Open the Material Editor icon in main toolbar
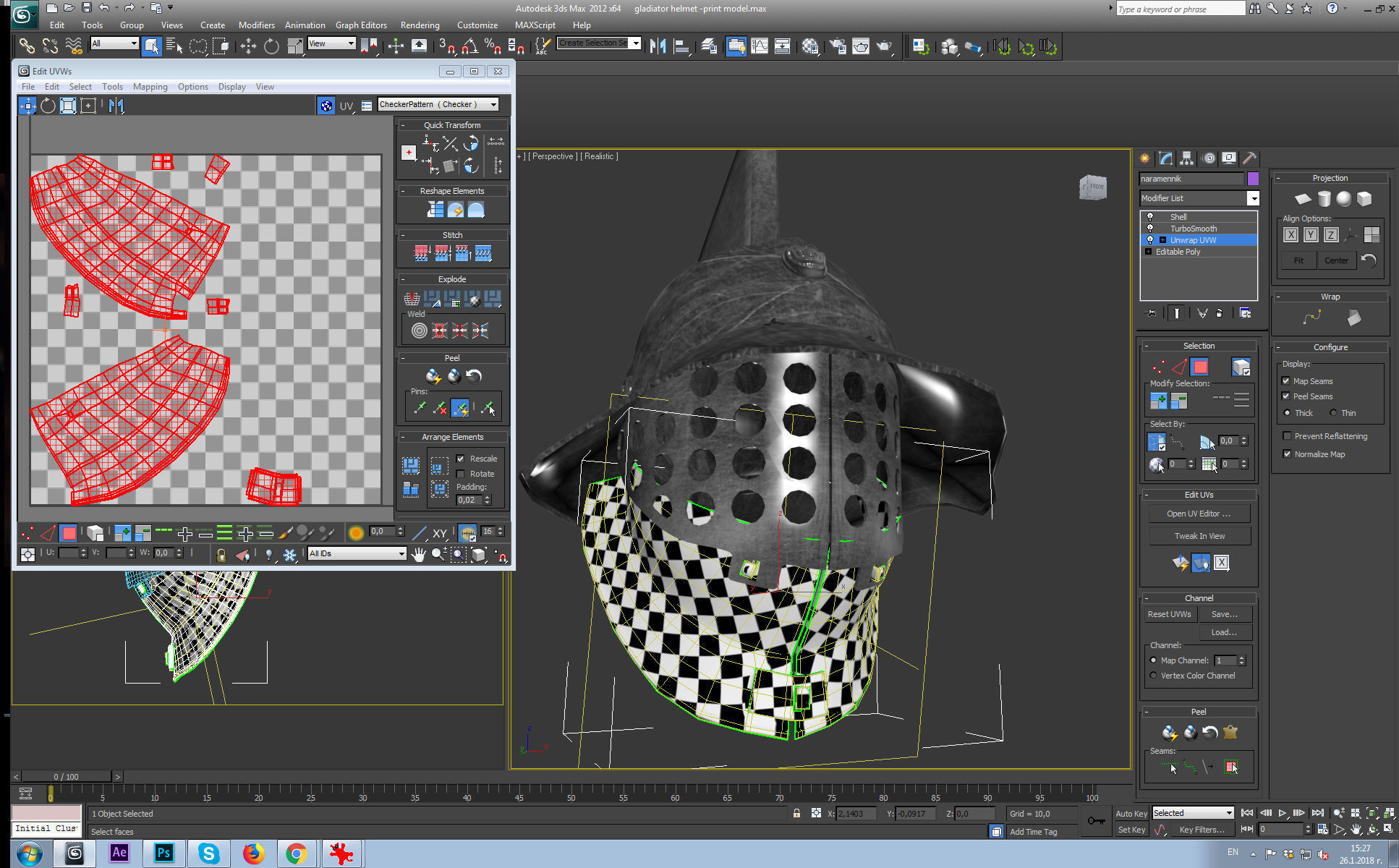Viewport: 1399px width, 868px height. click(810, 46)
